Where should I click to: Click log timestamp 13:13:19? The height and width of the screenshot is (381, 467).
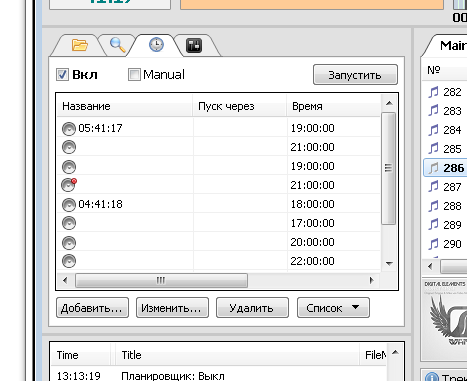click(x=78, y=376)
